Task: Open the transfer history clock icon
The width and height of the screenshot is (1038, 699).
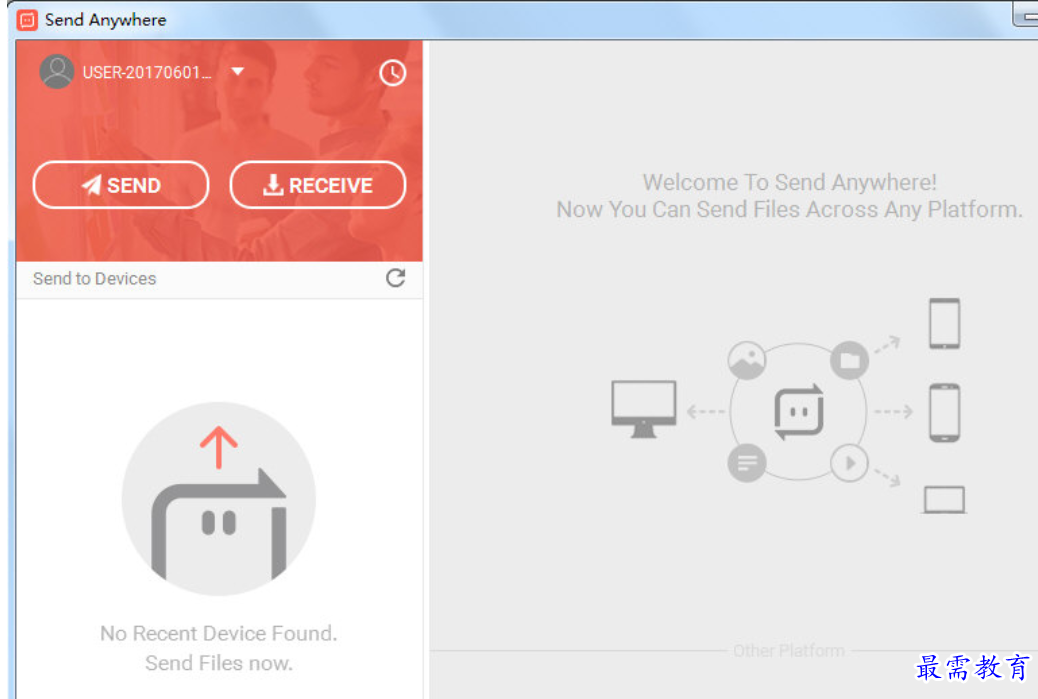Action: coord(393,73)
